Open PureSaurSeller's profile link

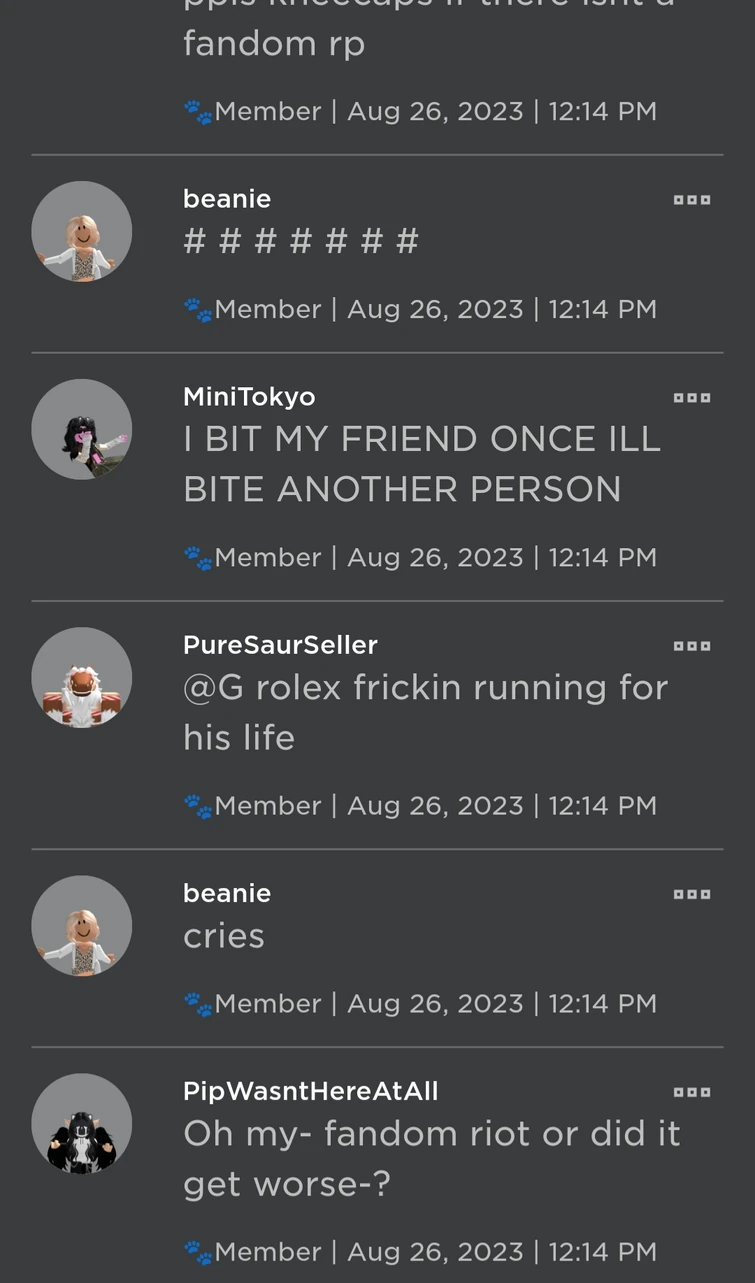tap(280, 645)
